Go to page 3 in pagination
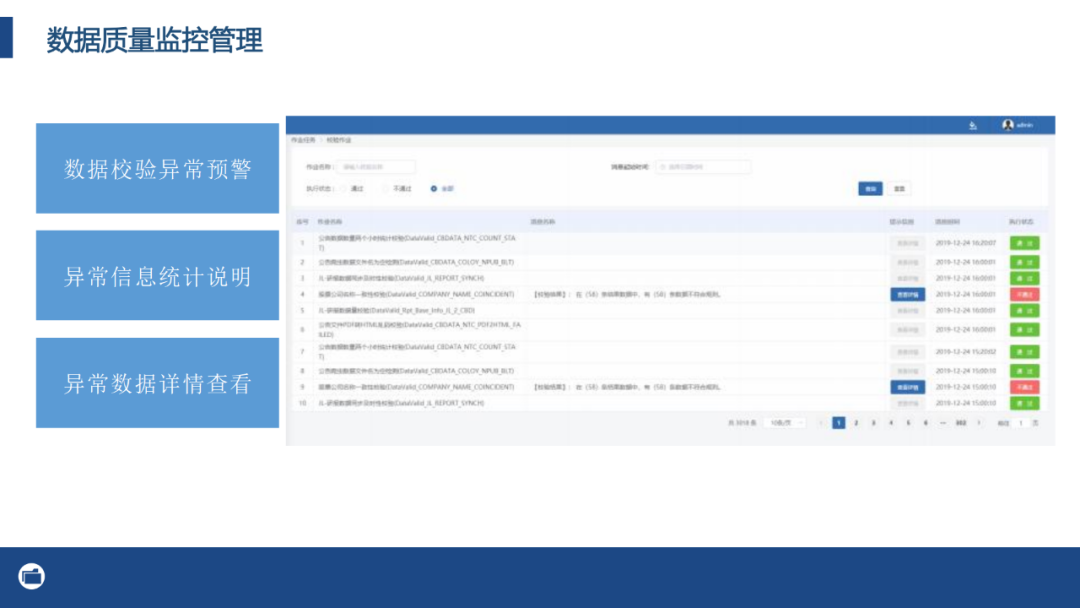The height and width of the screenshot is (608, 1080). click(x=873, y=423)
